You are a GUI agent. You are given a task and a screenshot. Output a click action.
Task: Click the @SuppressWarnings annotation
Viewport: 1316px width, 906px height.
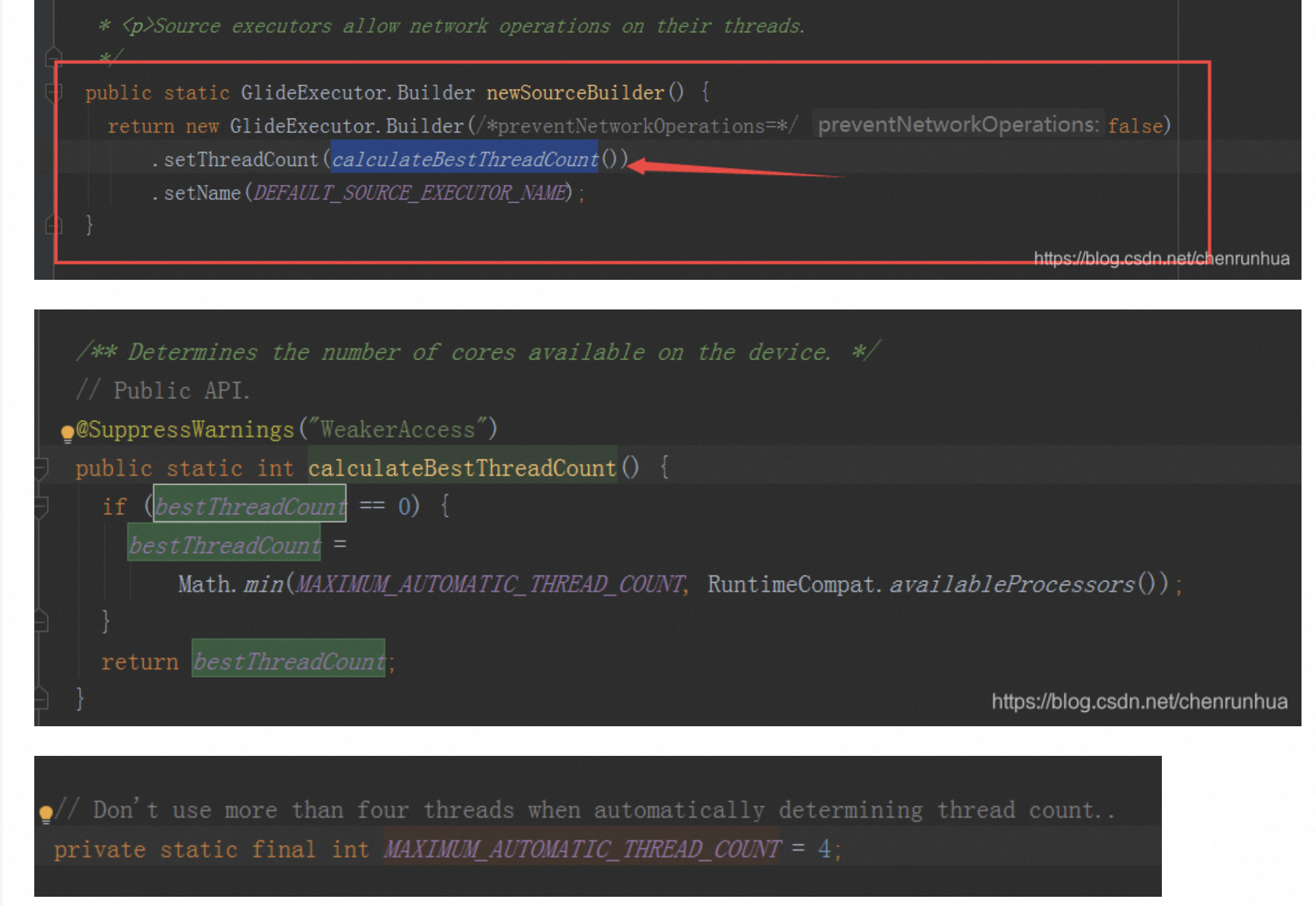185,429
